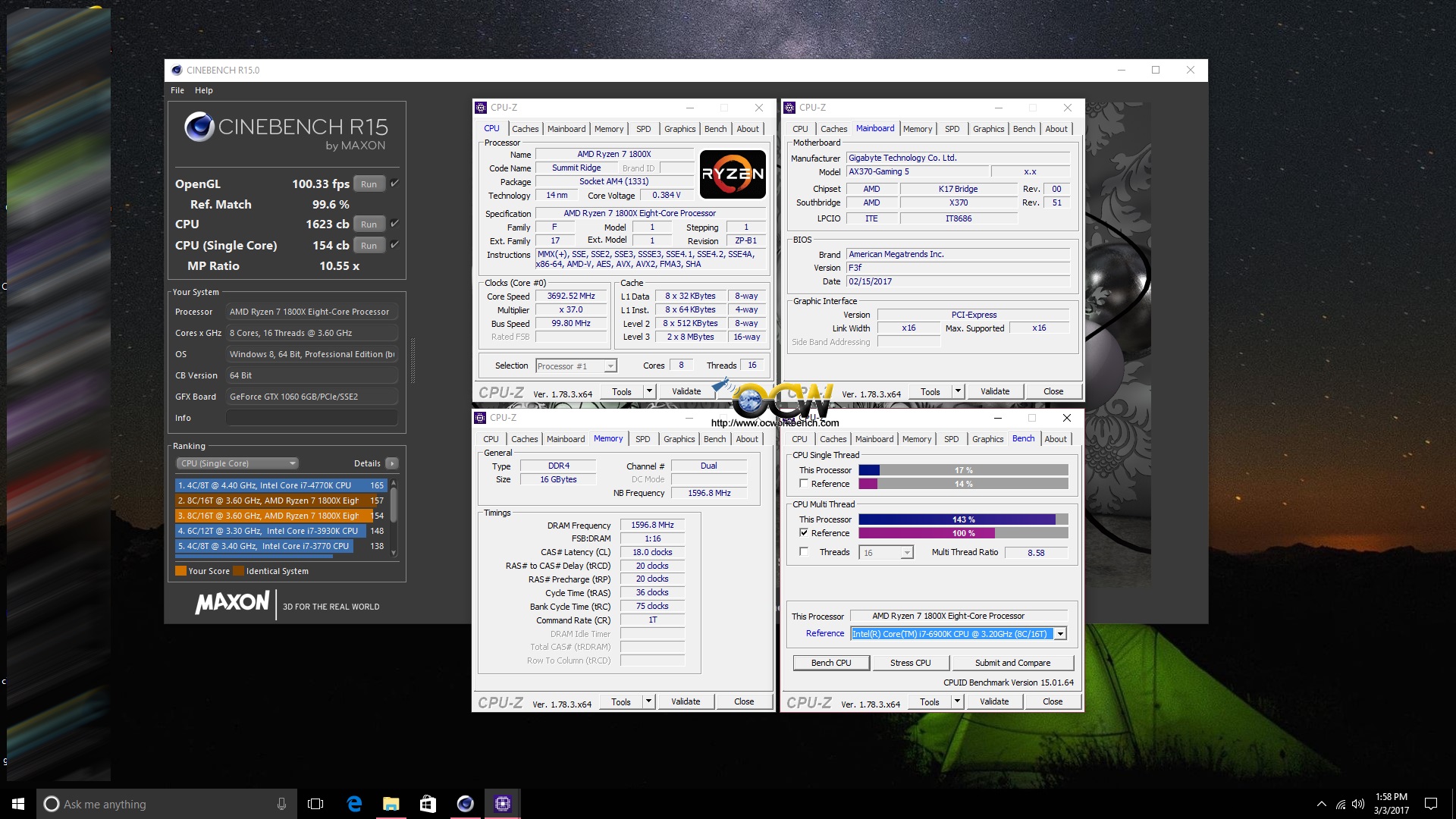Launch Microsoft Edge from the taskbar

(354, 804)
